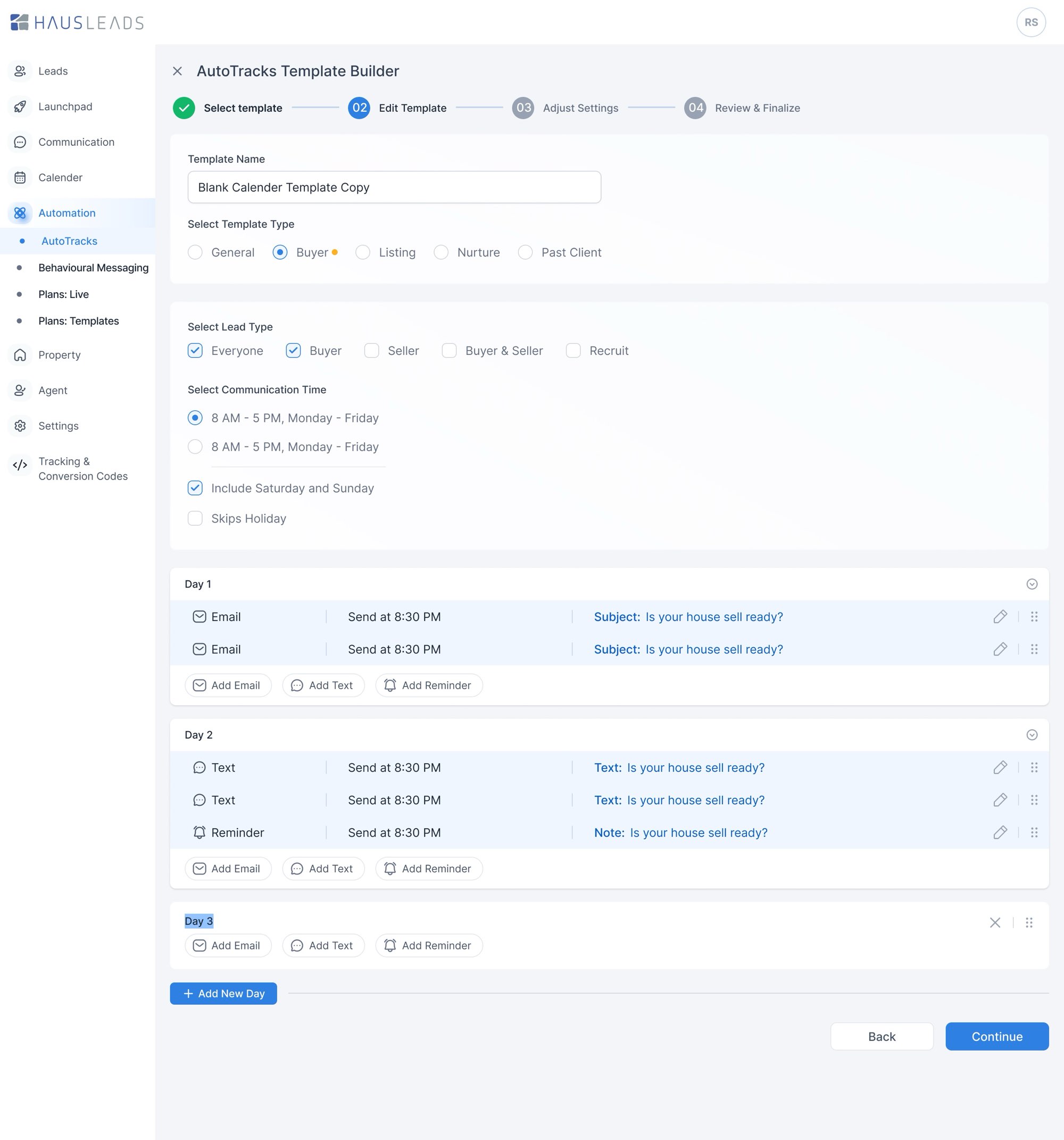The image size is (1064, 1140).
Task: Edit the first Day 1 email with the pencil icon
Action: (x=1000, y=616)
